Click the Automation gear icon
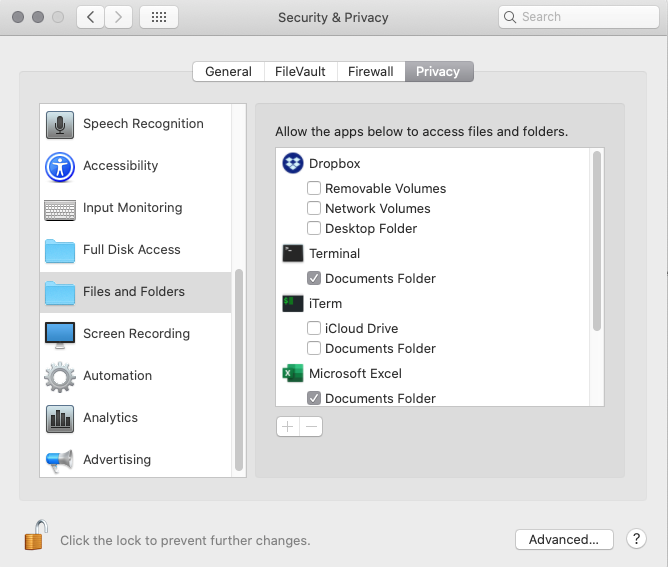Screen dimensions: 668x567 (x=60, y=377)
